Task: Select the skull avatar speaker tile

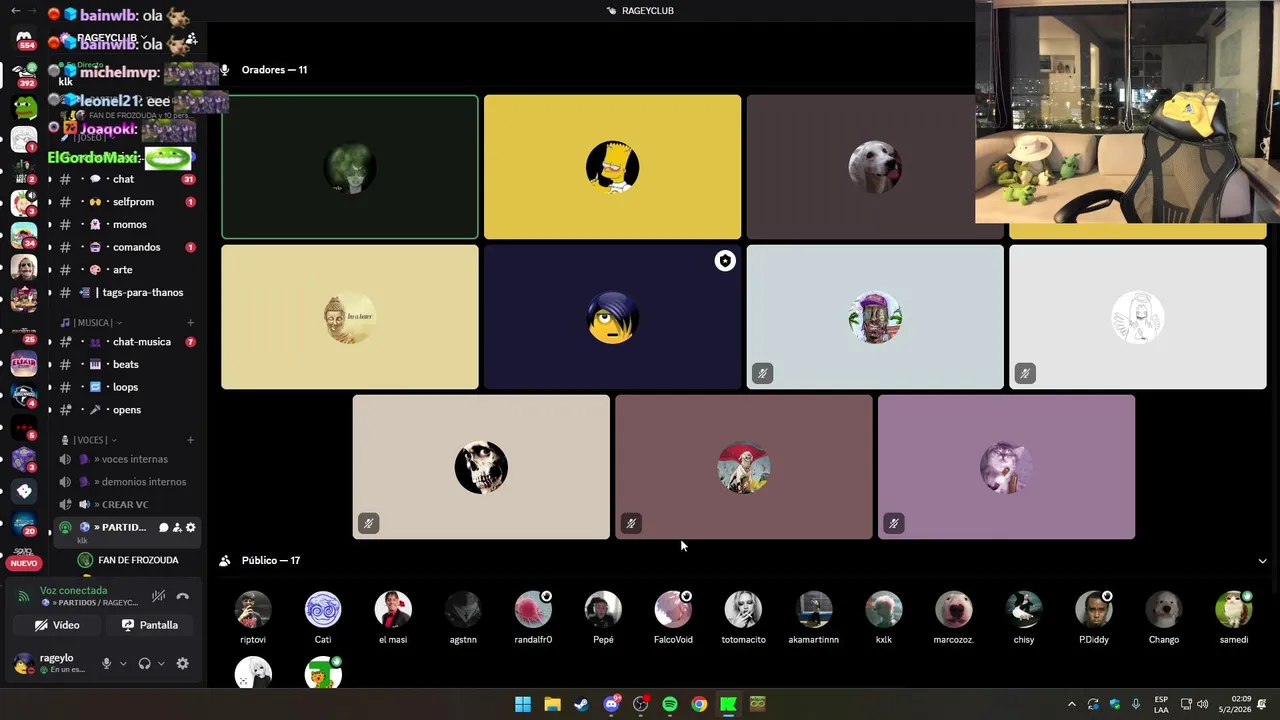Action: (481, 467)
